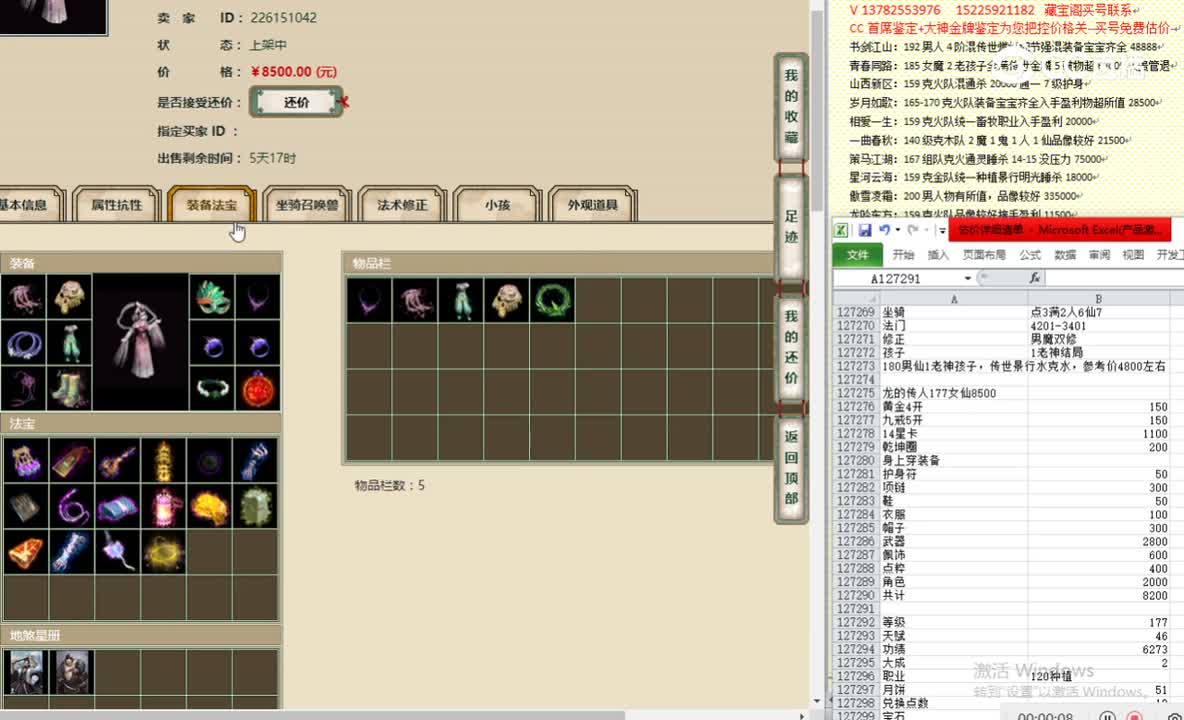Open 我的还价 in the side panel

791,347
